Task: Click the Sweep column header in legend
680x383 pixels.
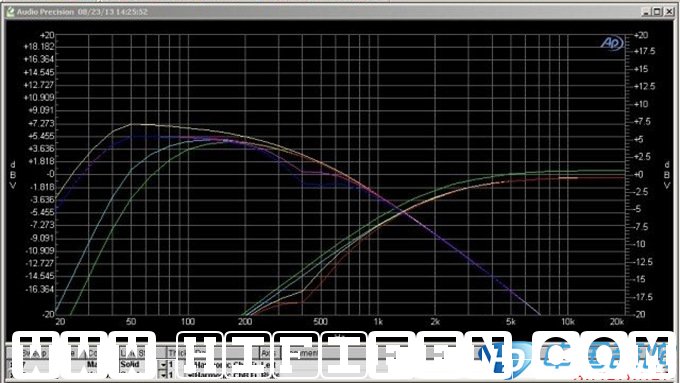Action: click(34, 353)
